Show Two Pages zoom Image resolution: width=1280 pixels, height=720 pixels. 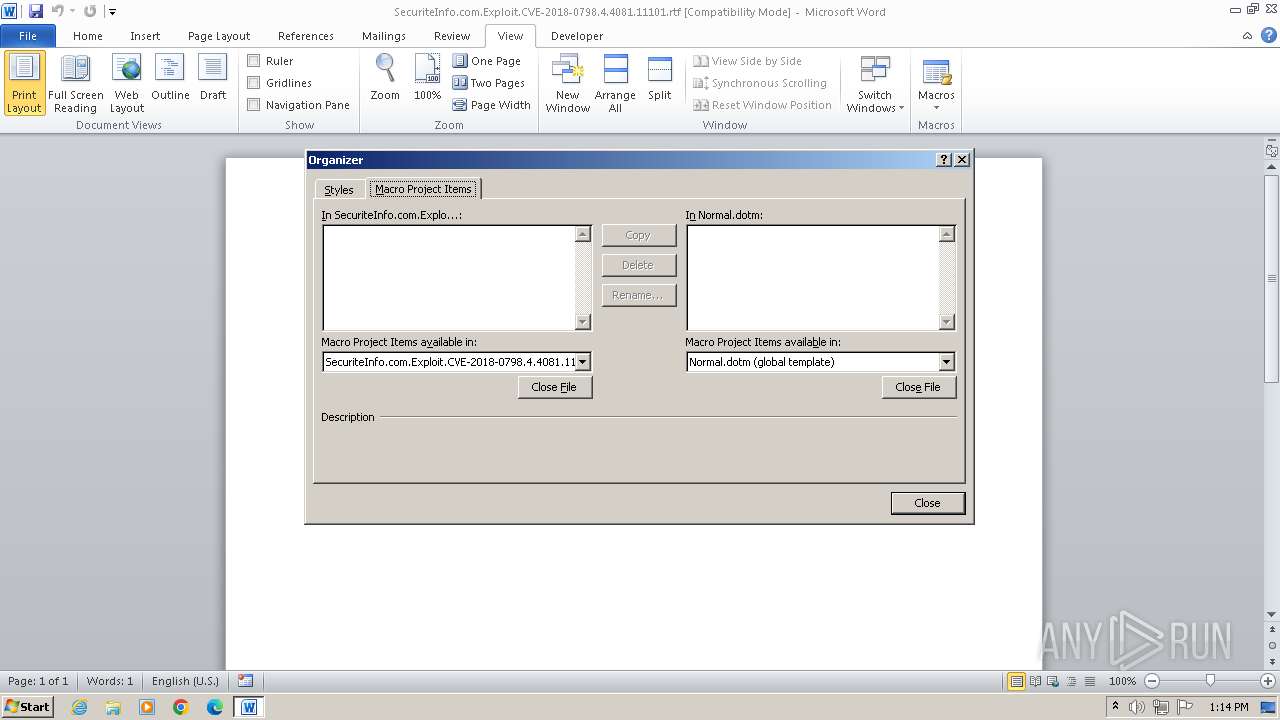(x=489, y=83)
